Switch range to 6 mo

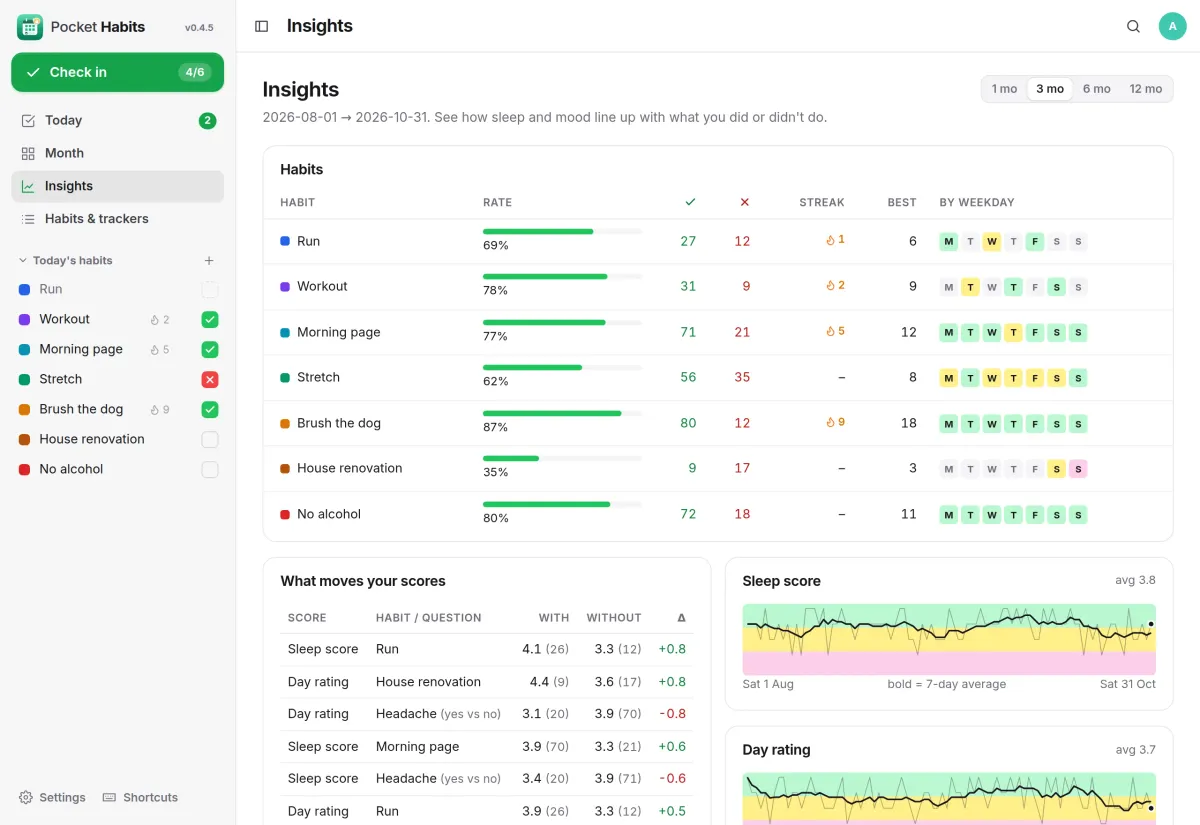pos(1096,89)
